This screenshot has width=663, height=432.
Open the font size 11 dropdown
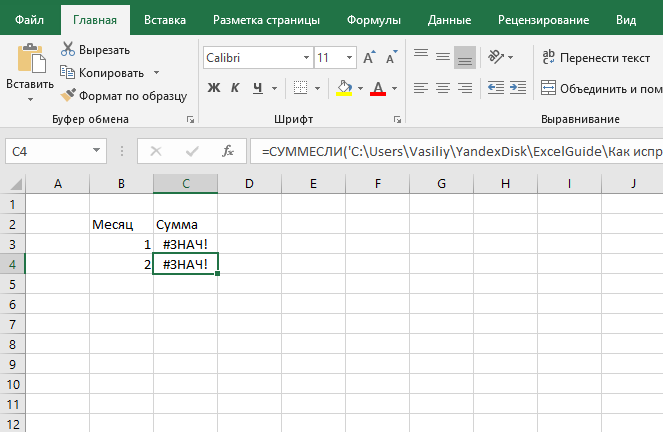tap(349, 57)
